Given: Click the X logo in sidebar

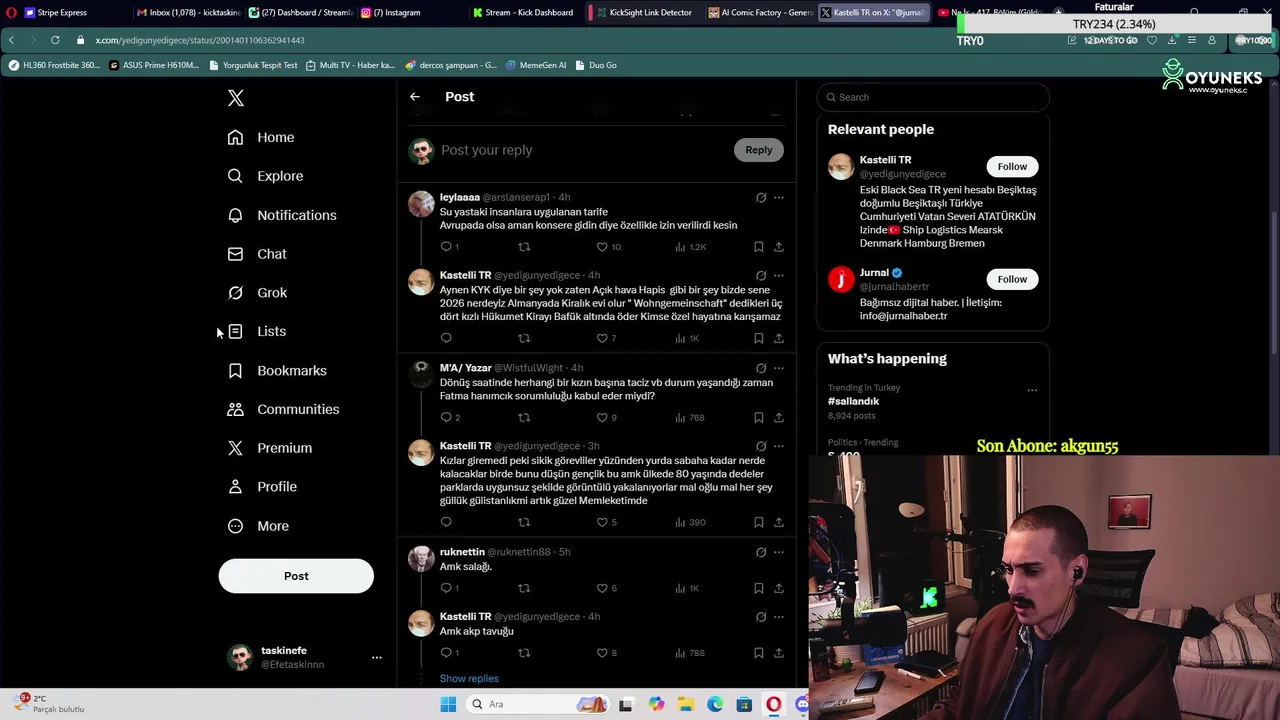Looking at the screenshot, I should (236, 98).
